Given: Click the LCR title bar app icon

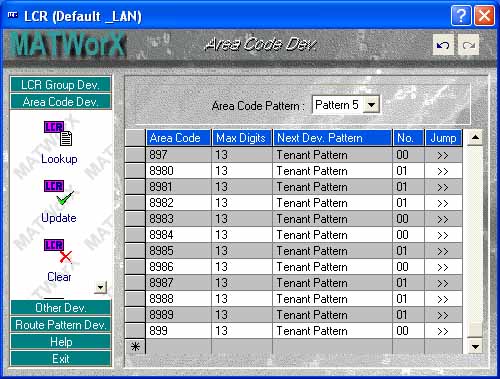Looking at the screenshot, I should pos(13,15).
